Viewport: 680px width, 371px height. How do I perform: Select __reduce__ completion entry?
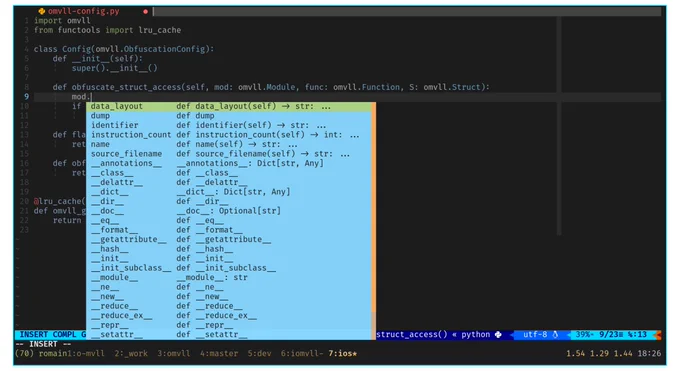point(229,306)
